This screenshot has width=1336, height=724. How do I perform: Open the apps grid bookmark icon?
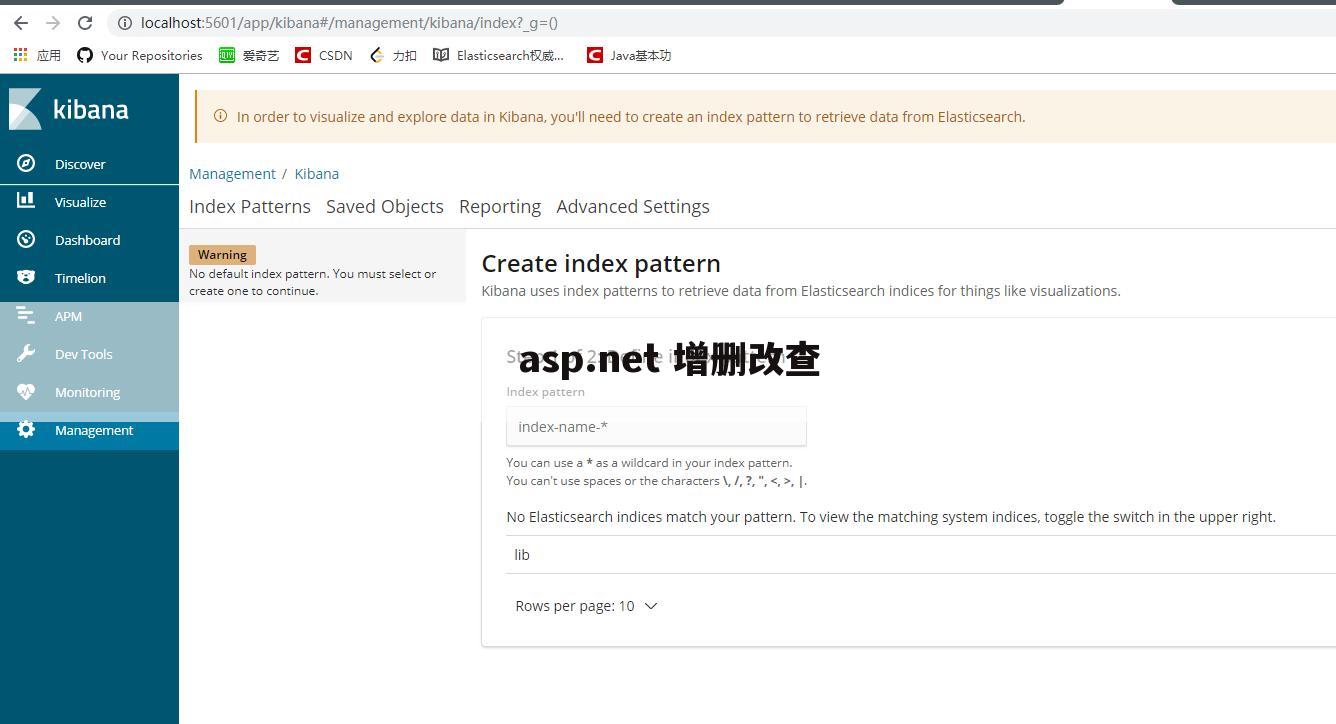[20, 55]
